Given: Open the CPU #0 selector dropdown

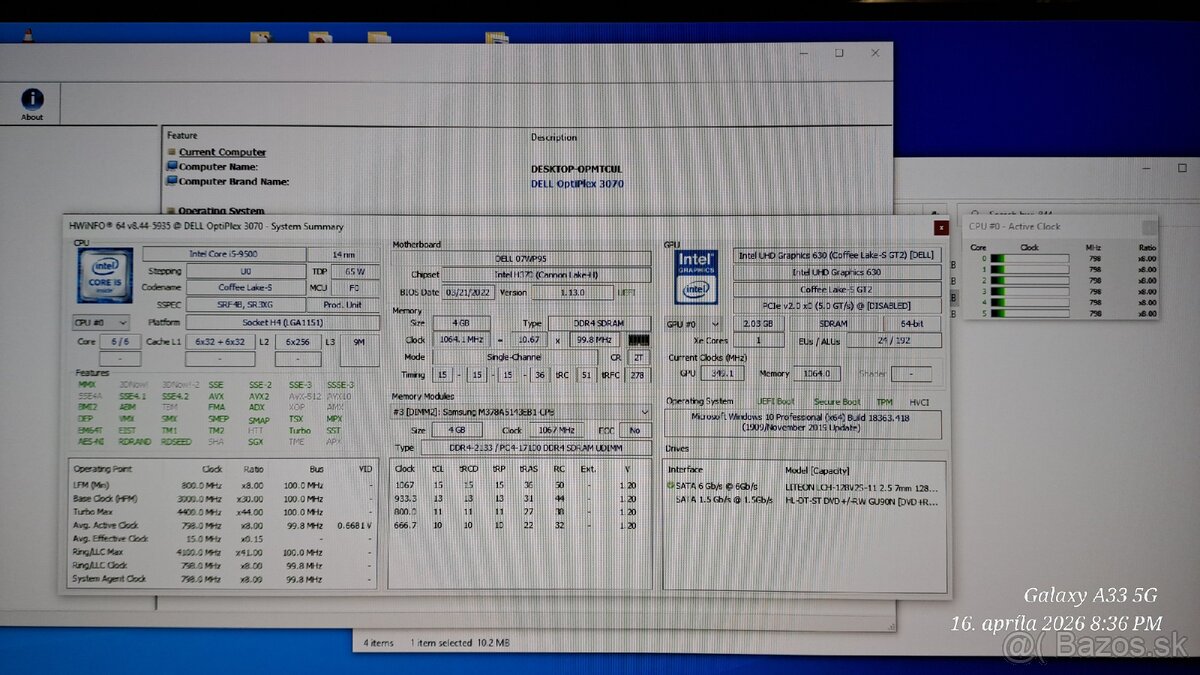Looking at the screenshot, I should pyautogui.click(x=122, y=322).
